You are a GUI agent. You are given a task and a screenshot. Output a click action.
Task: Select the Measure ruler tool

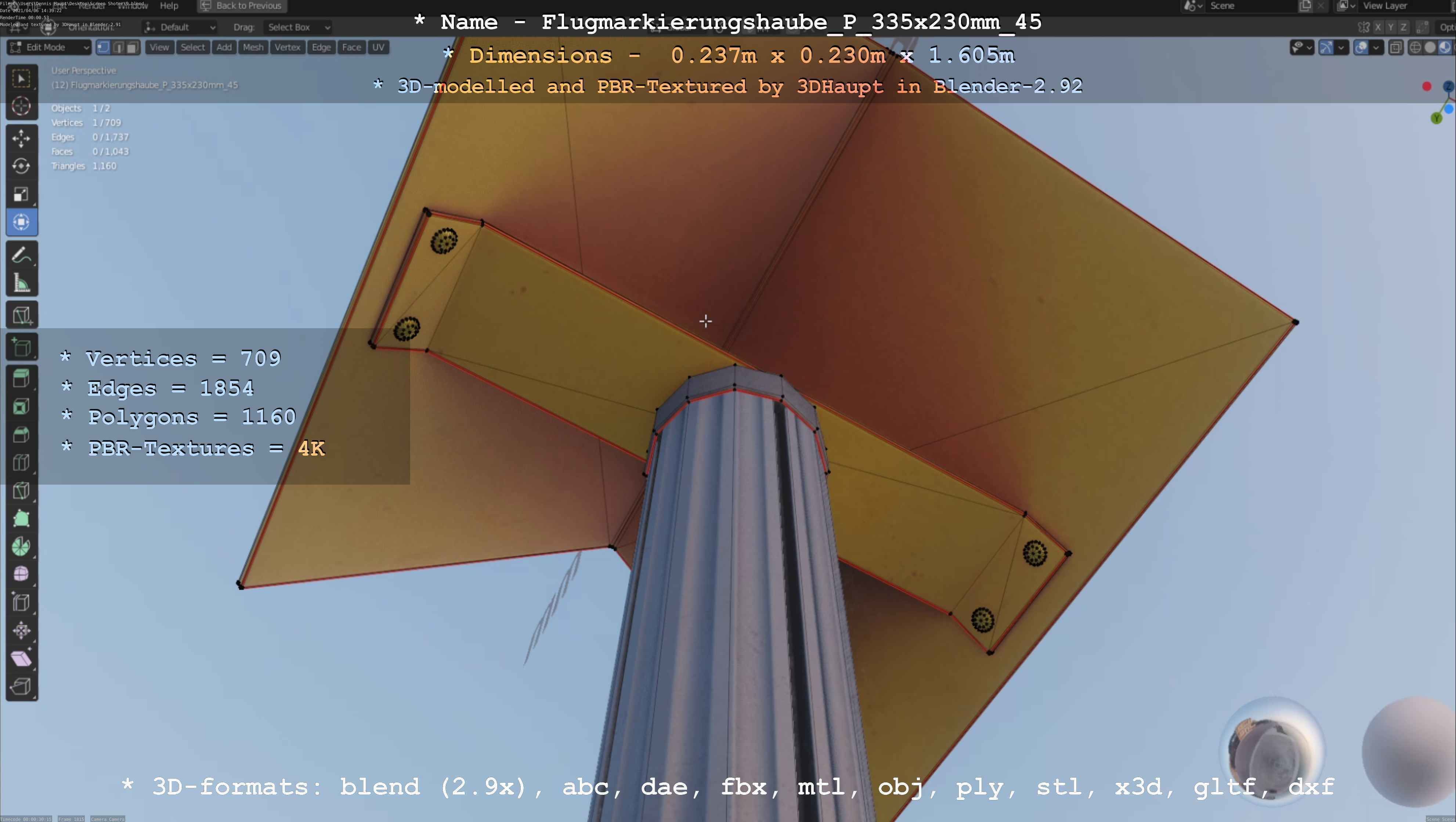21,283
